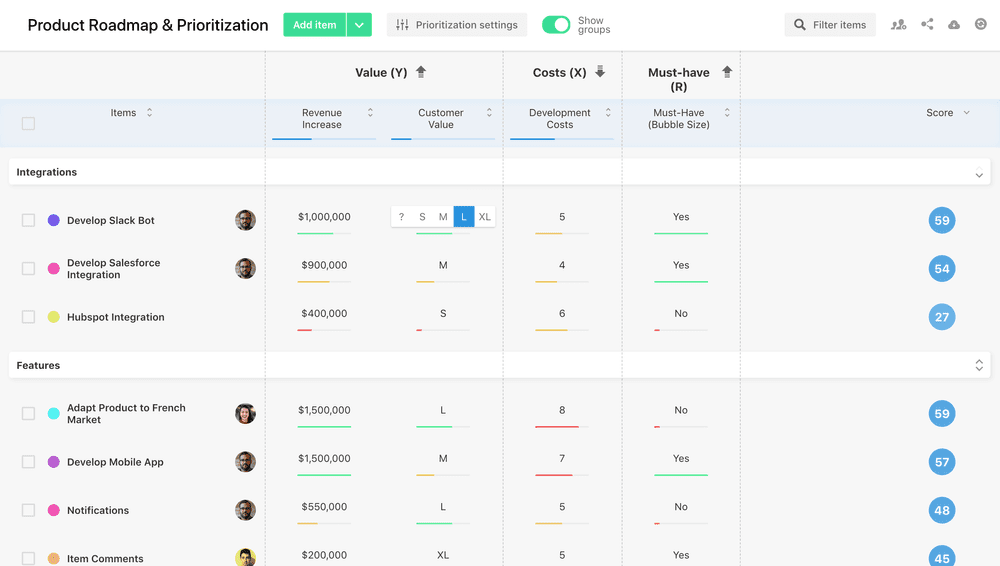Open the Notifications item
1000x566 pixels.
click(98, 510)
